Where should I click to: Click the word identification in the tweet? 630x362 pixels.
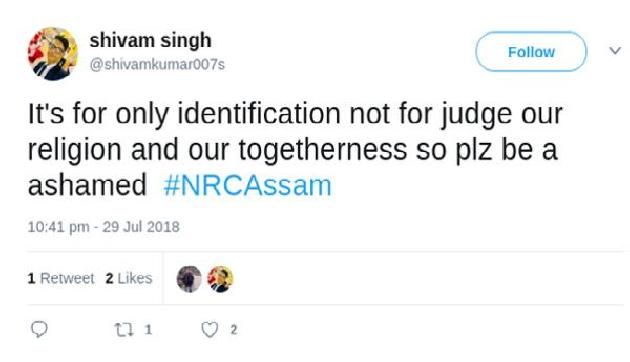click(259, 113)
